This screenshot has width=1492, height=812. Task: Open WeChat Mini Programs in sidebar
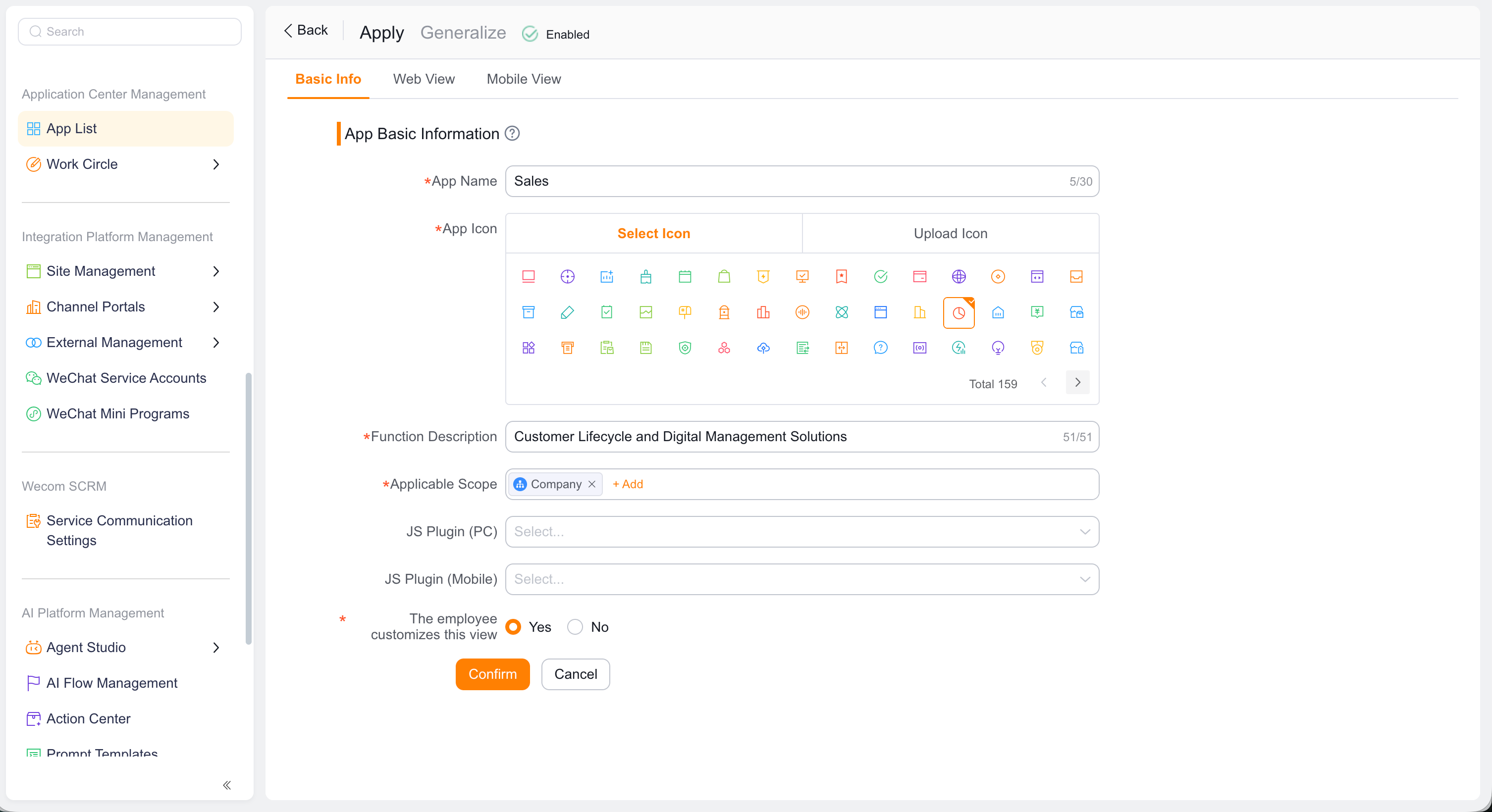[117, 414]
